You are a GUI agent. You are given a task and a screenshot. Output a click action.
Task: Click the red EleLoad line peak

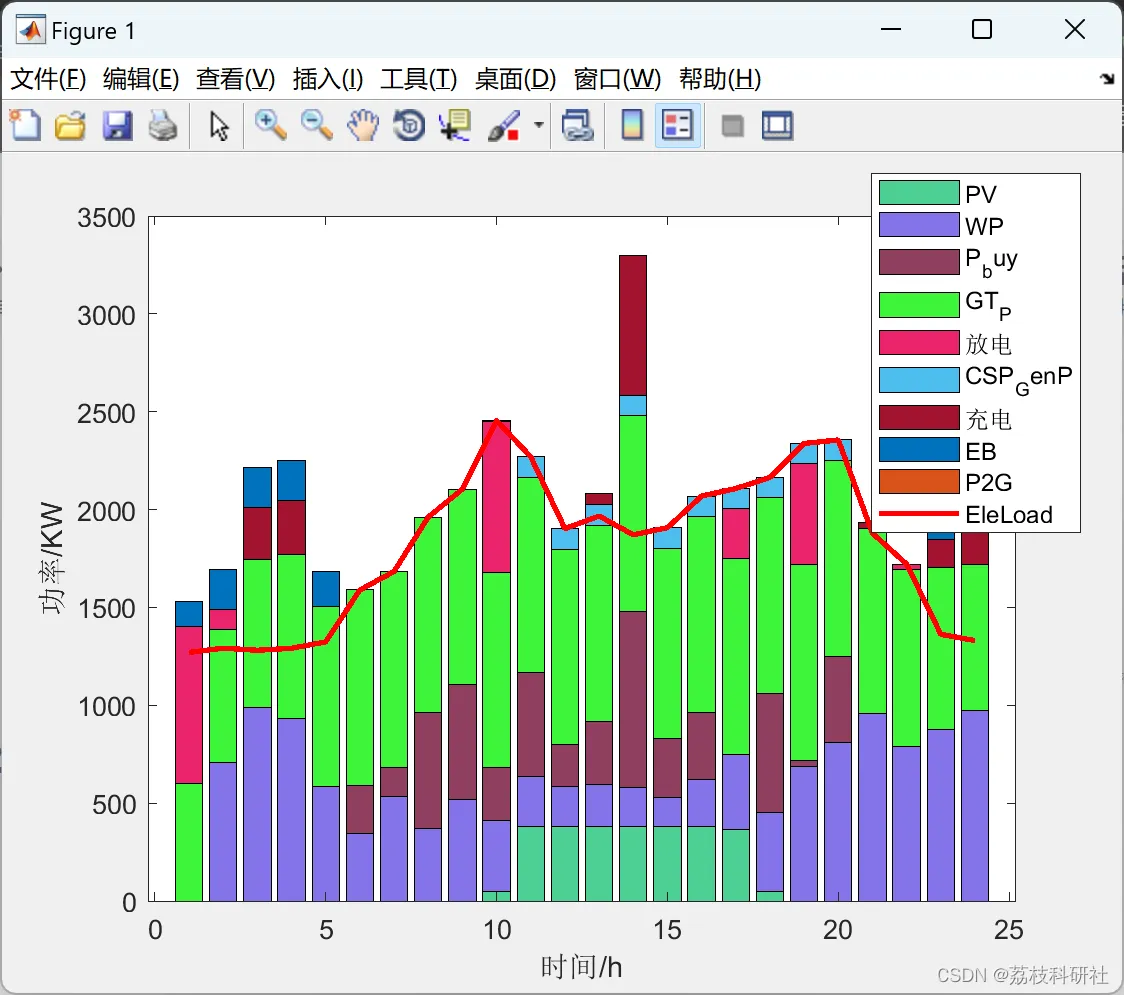(497, 422)
